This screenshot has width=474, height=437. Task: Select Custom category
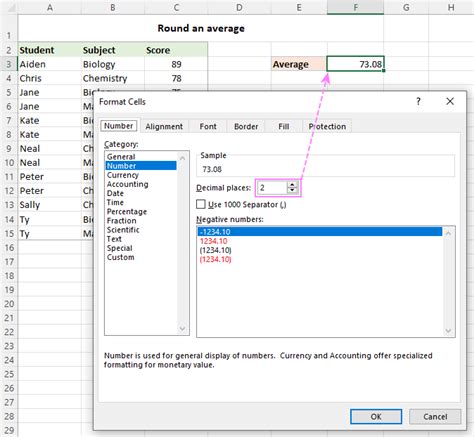click(x=141, y=257)
